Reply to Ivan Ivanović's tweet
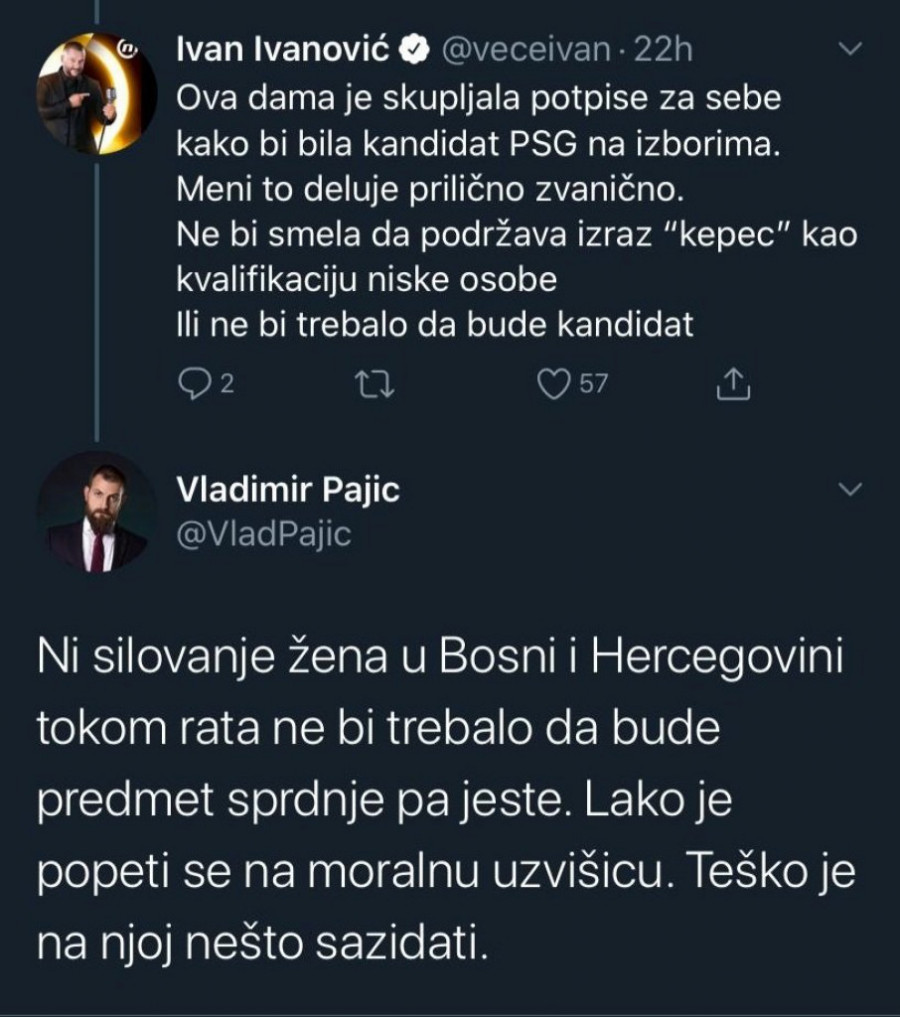The height and width of the screenshot is (1017, 900). coord(191,384)
